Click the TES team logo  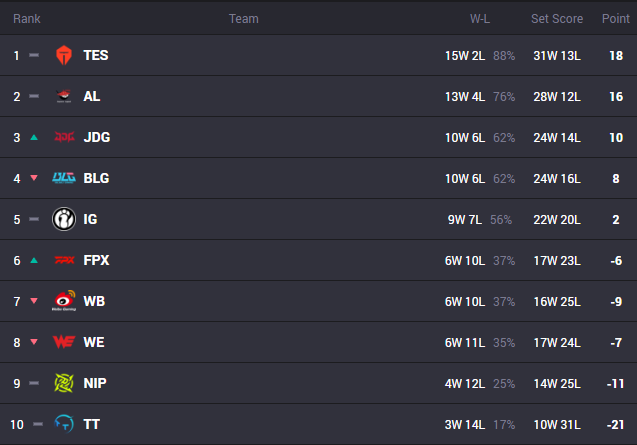pyautogui.click(x=64, y=55)
